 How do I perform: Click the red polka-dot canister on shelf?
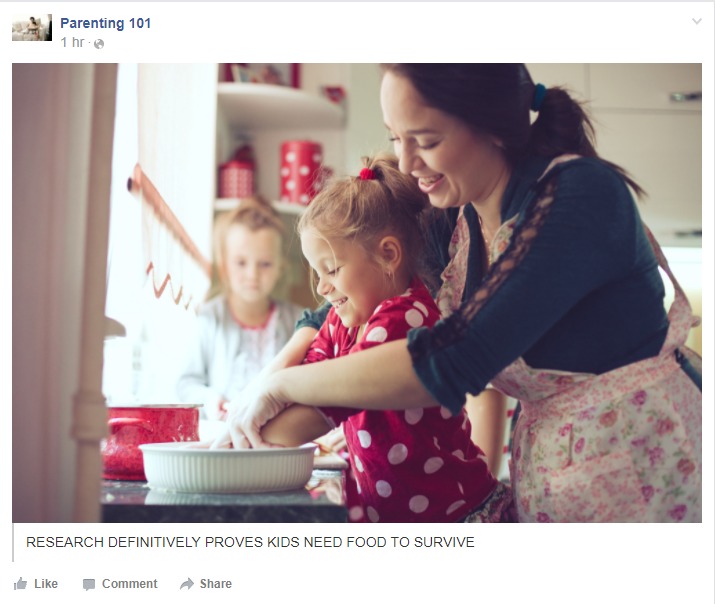[x=300, y=172]
